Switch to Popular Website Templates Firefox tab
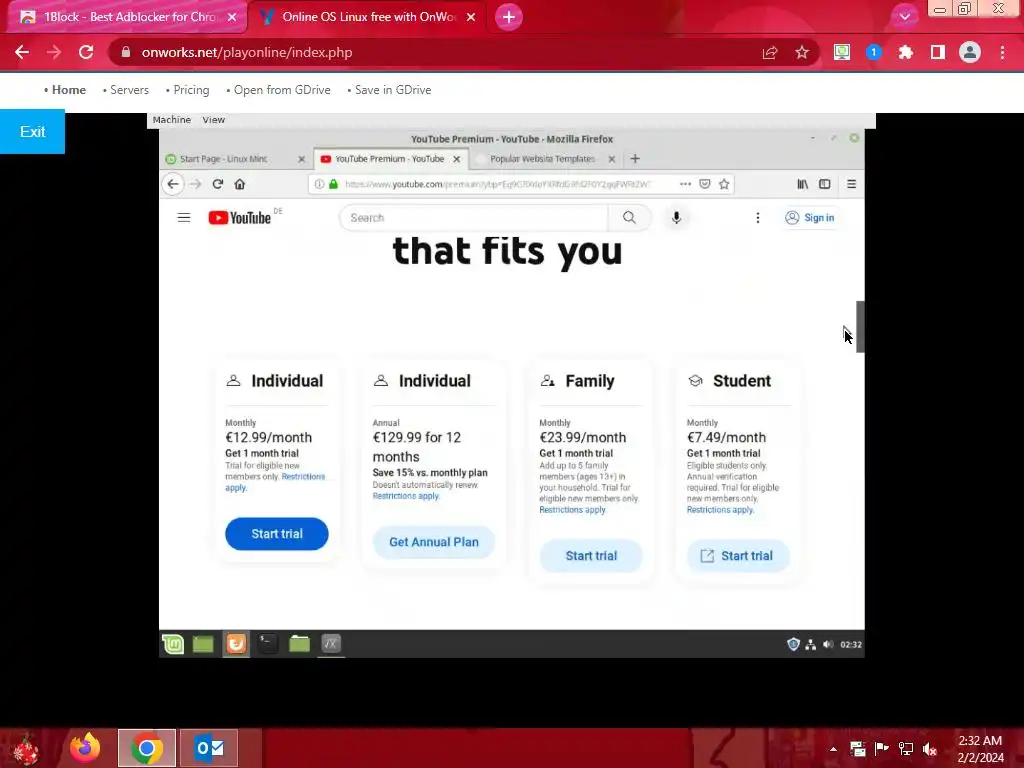Image resolution: width=1024 pixels, height=768 pixels. tap(542, 159)
